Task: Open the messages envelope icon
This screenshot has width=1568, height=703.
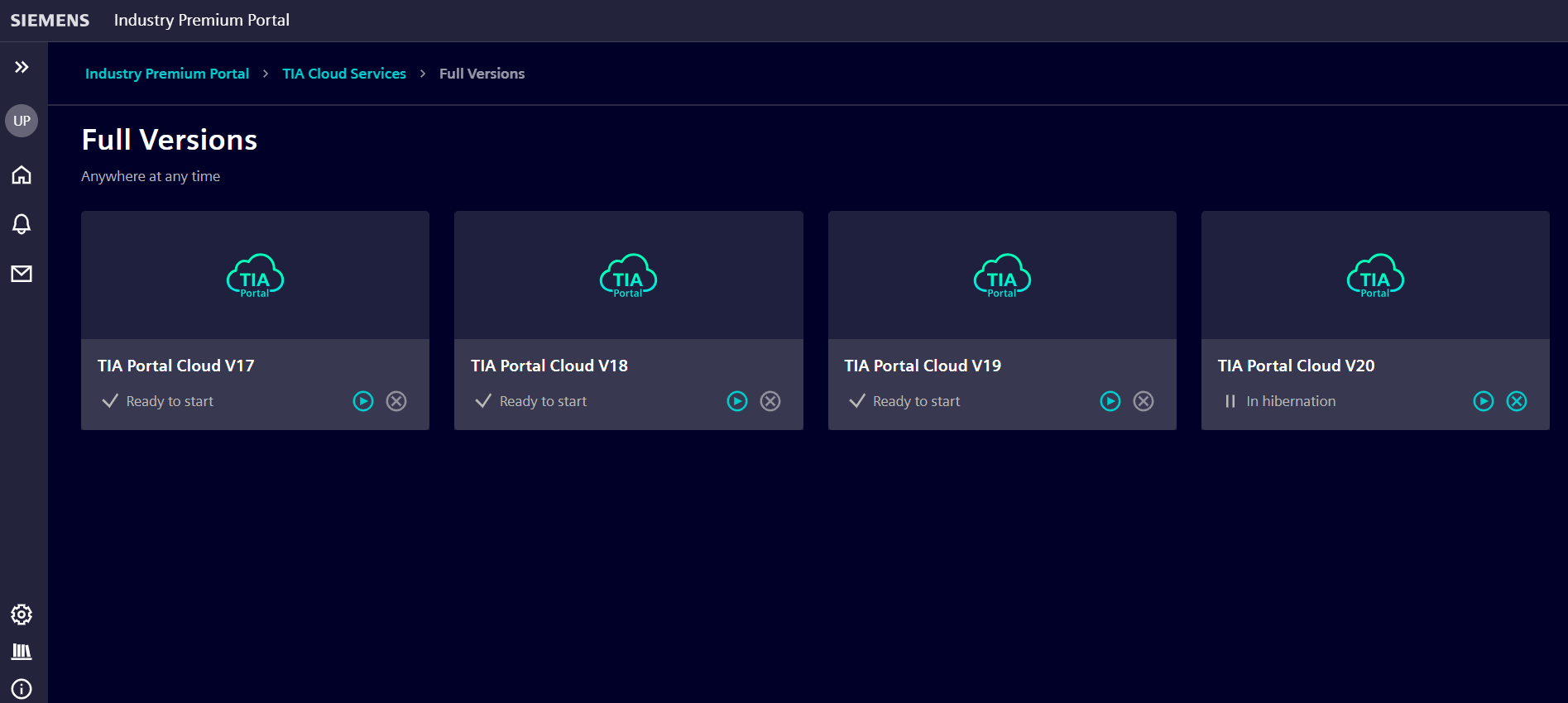Action: point(22,274)
